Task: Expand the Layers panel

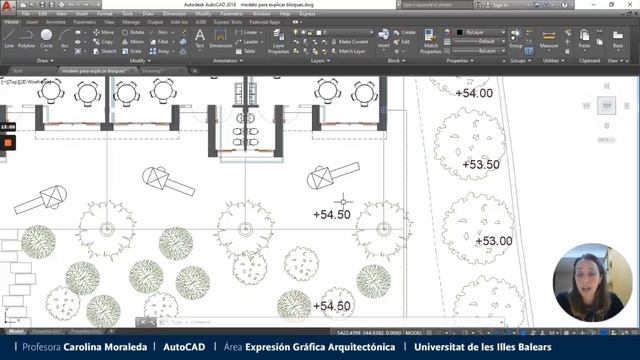Action: point(320,61)
